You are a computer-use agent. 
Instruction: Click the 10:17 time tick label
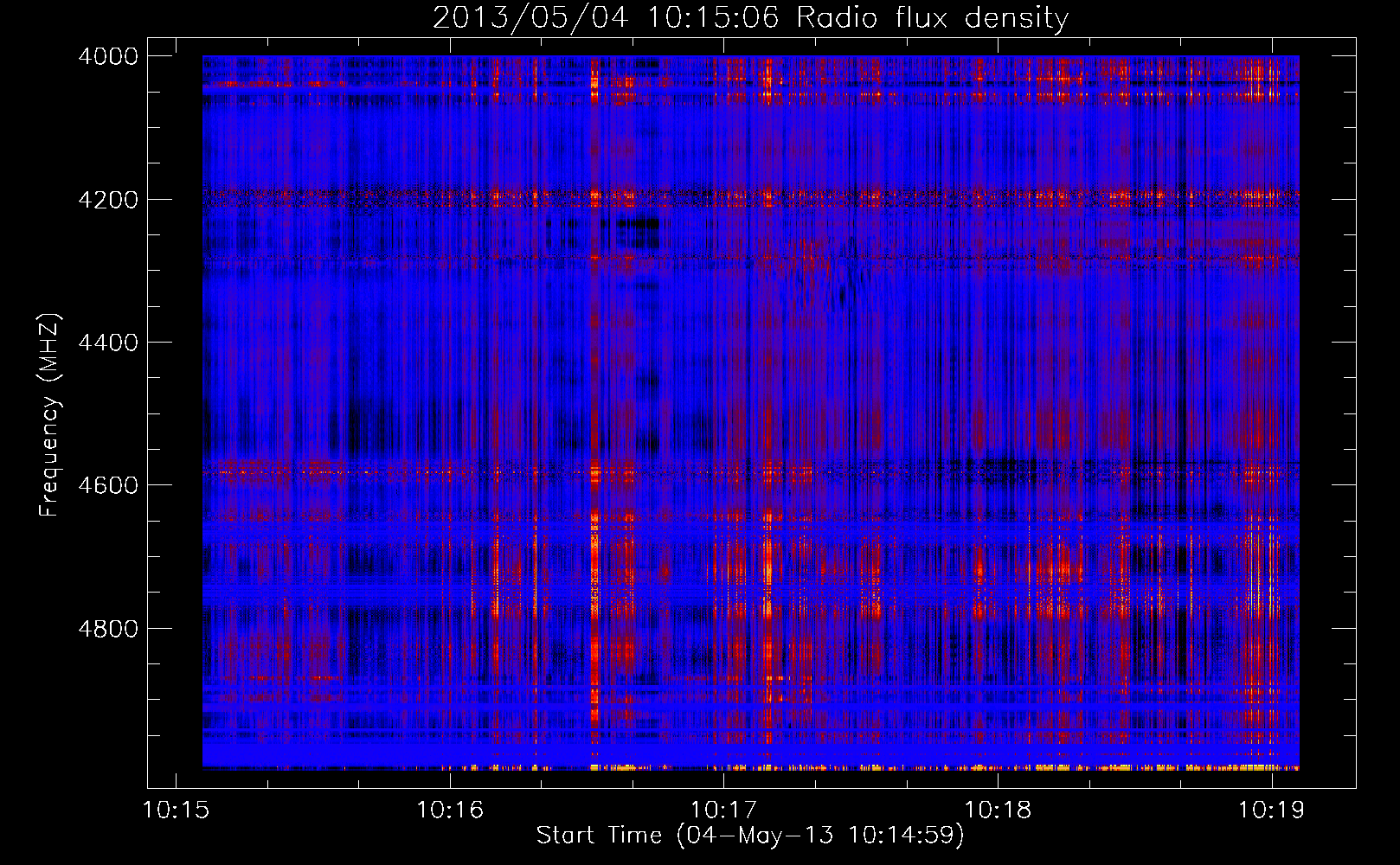[x=724, y=811]
